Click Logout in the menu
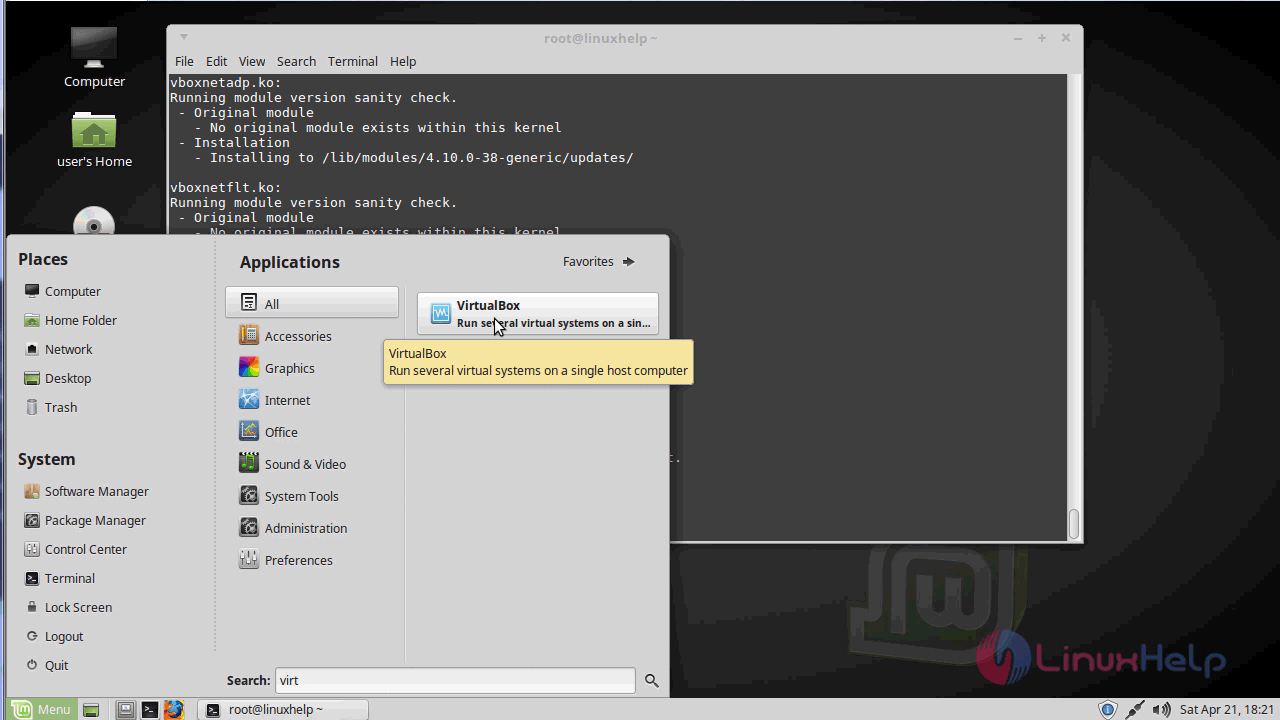 [x=54, y=636]
